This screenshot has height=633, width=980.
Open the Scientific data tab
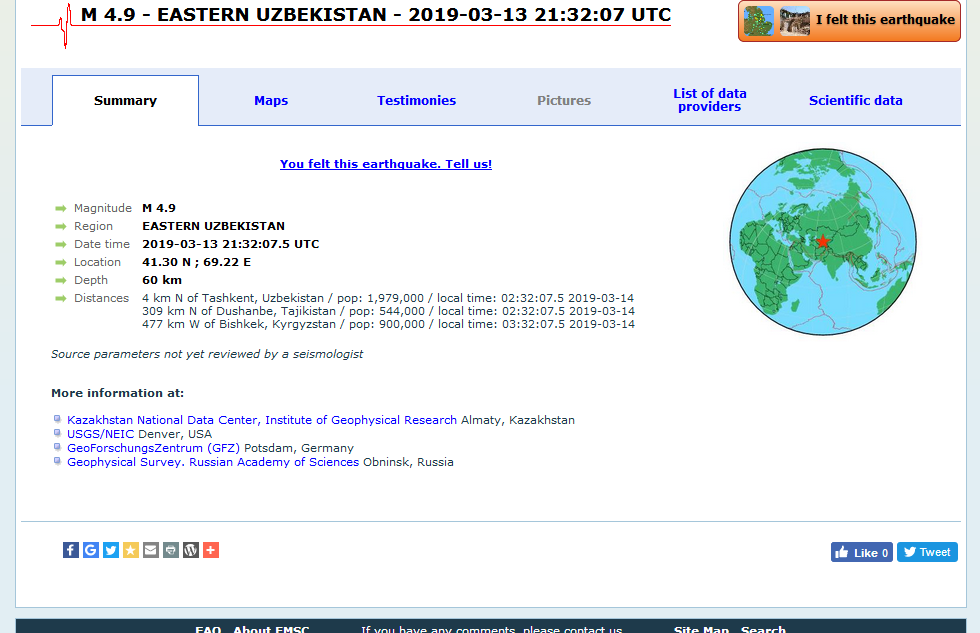(x=855, y=100)
